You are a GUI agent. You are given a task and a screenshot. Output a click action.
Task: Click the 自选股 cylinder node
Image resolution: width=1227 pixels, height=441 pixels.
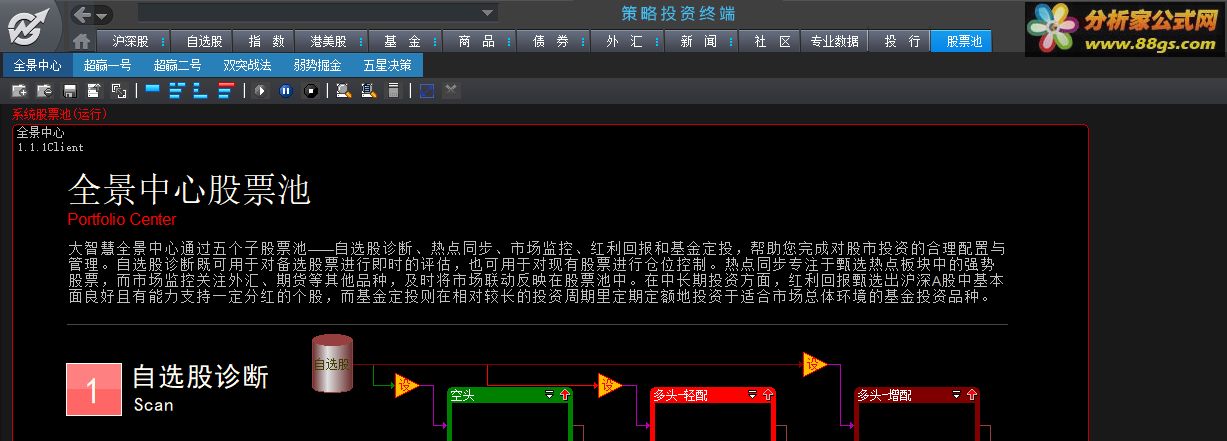332,364
